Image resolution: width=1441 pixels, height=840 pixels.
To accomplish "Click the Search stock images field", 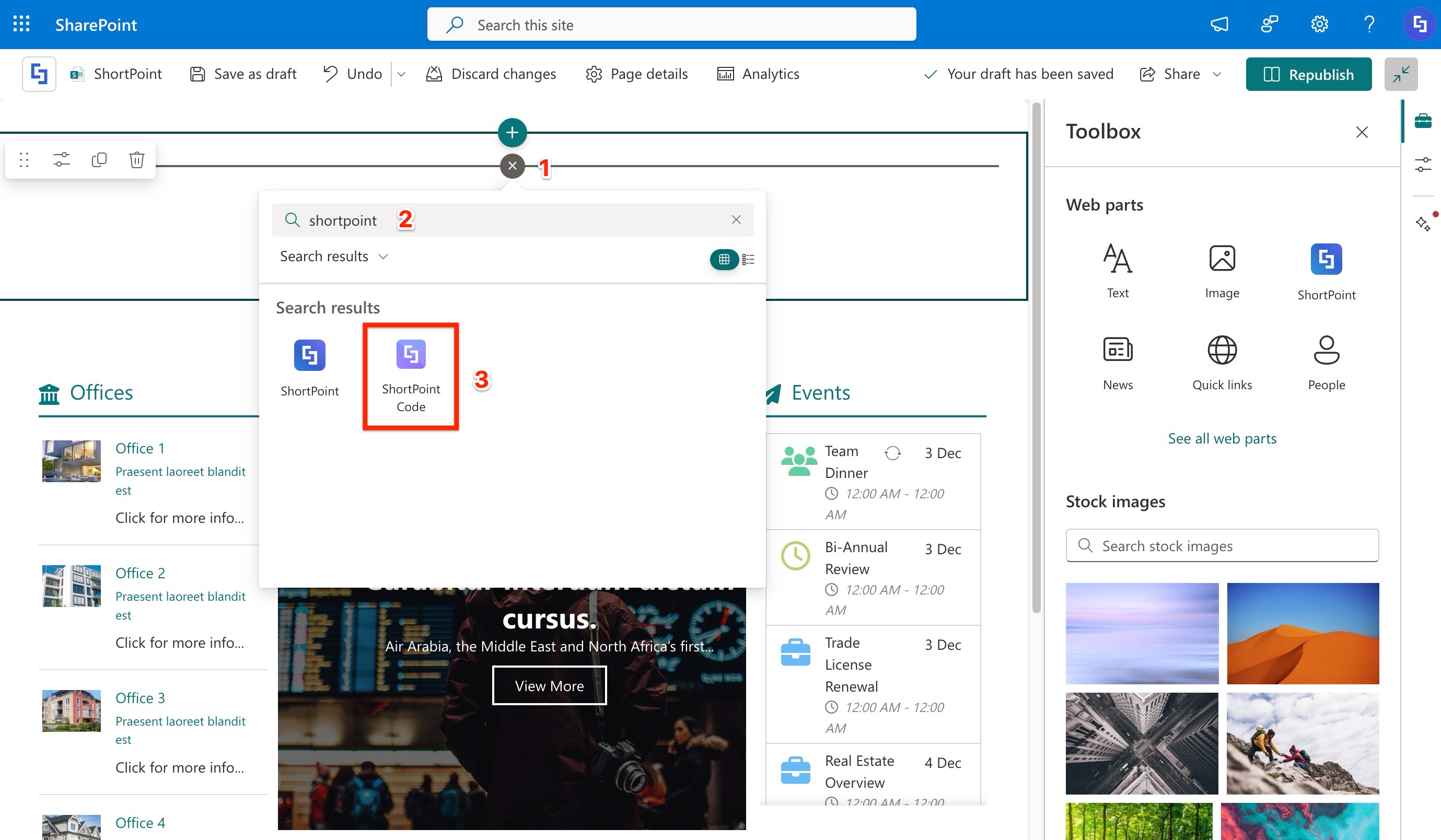I will (1222, 546).
